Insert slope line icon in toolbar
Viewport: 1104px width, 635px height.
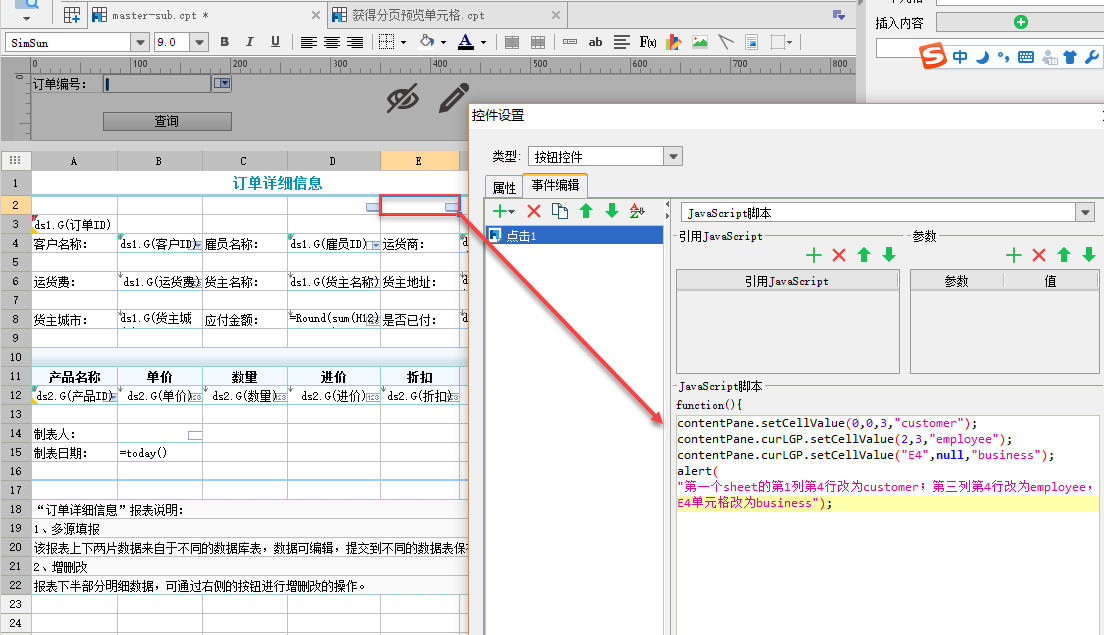tap(726, 42)
